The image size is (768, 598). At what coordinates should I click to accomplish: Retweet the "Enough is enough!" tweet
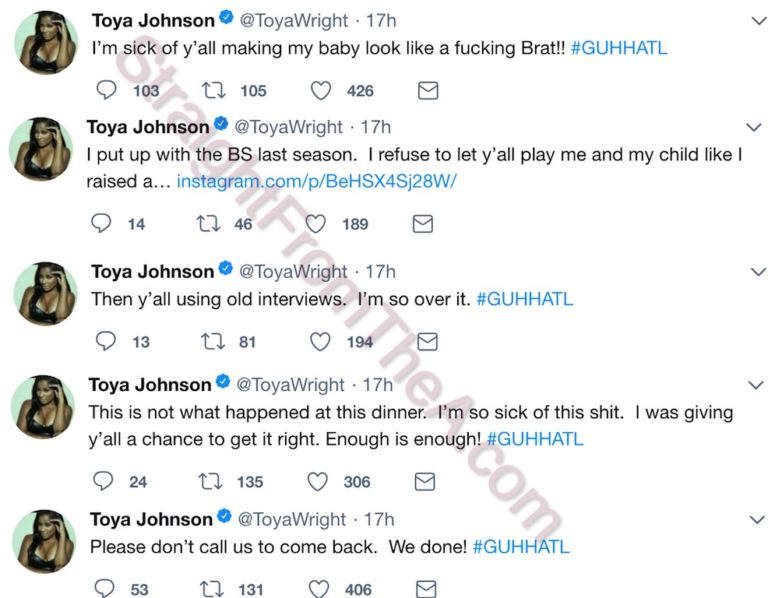209,481
